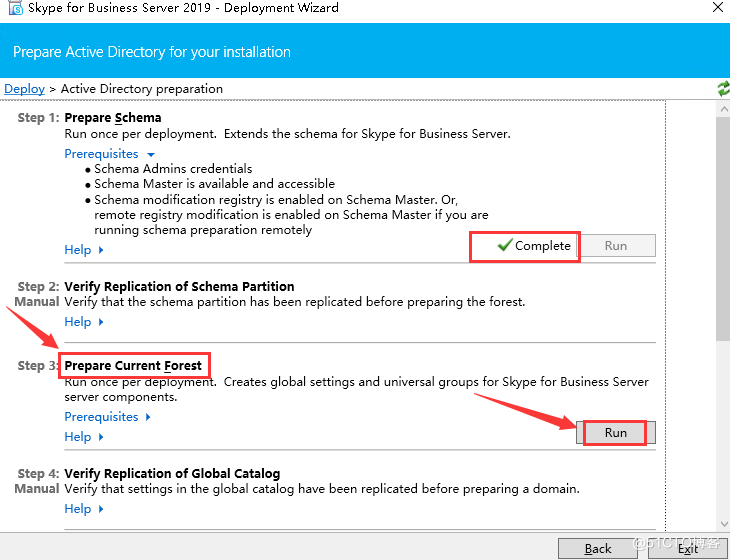The width and height of the screenshot is (730, 560).
Task: Expand Help under Verify Replication of Schema Partition
Action: tap(84, 322)
